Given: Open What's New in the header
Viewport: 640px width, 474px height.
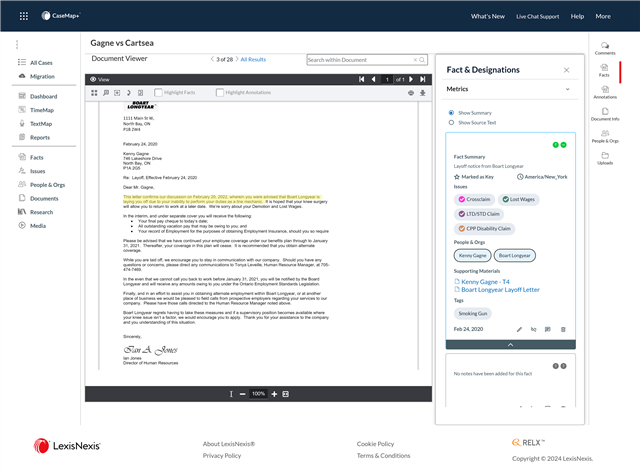Looking at the screenshot, I should [488, 16].
